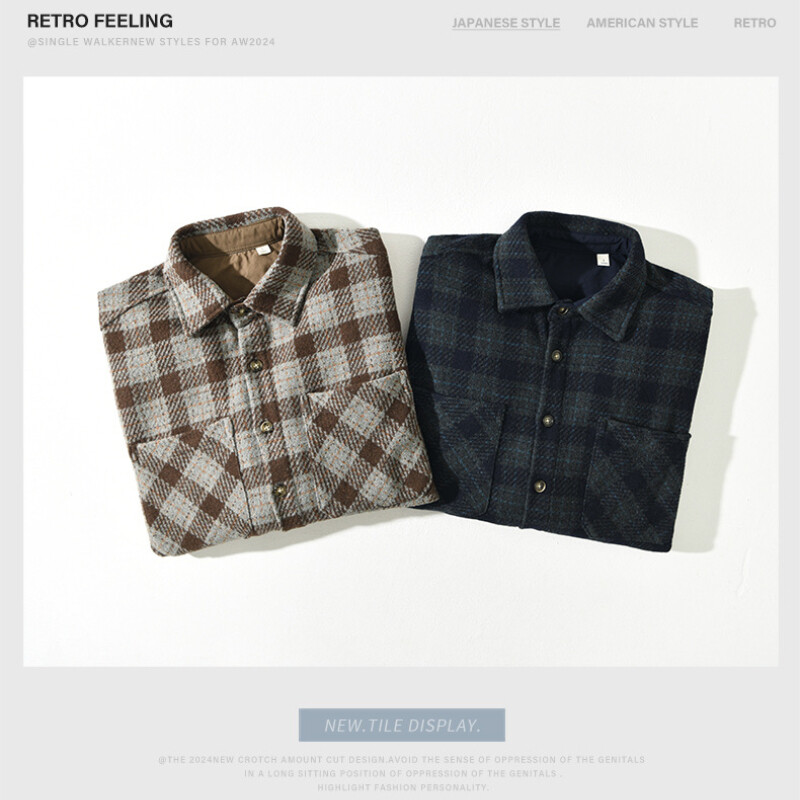
Task: Click the SINGLE WALKER AW2024 subtitle
Action: [151, 42]
